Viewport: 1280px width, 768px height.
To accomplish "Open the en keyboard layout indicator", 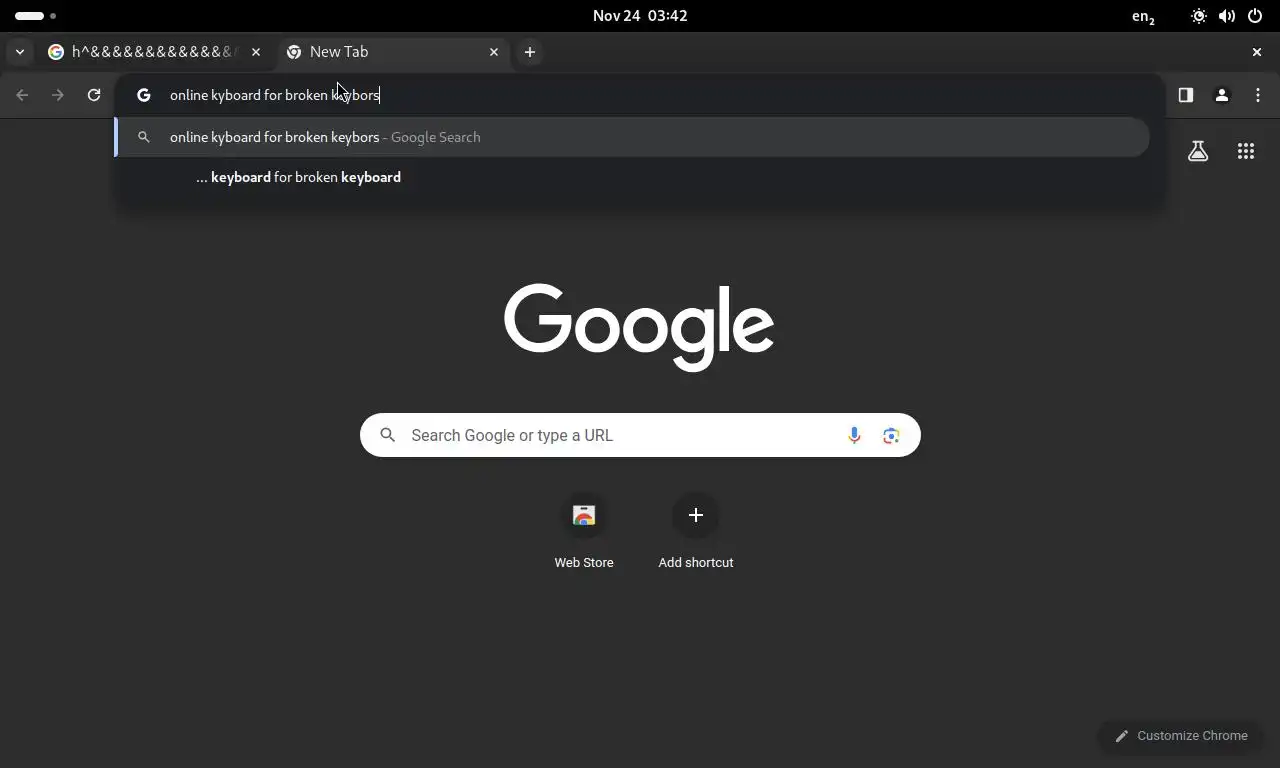I will (x=1143, y=16).
